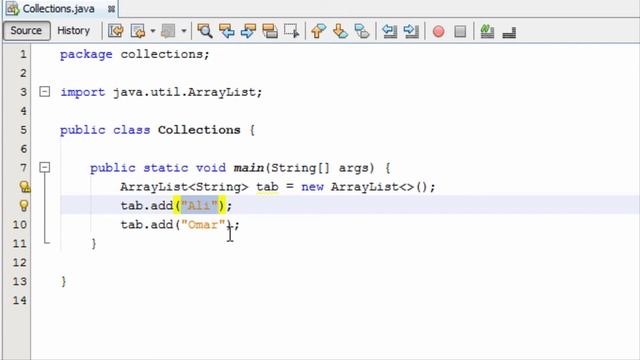The height and width of the screenshot is (360, 640).
Task: Click line number 1 in the gutter
Action: point(23,54)
